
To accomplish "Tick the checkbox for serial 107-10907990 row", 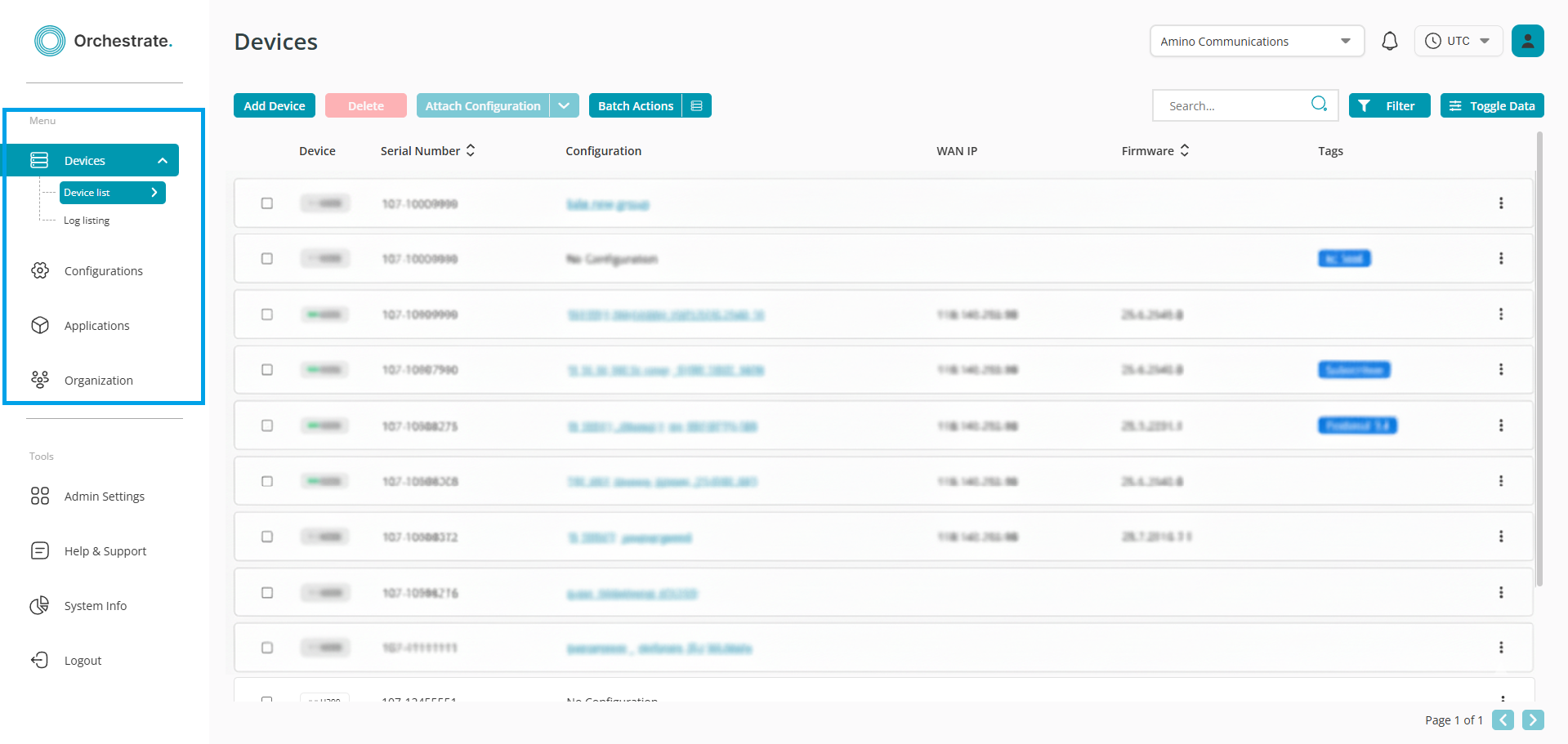I will click(267, 370).
